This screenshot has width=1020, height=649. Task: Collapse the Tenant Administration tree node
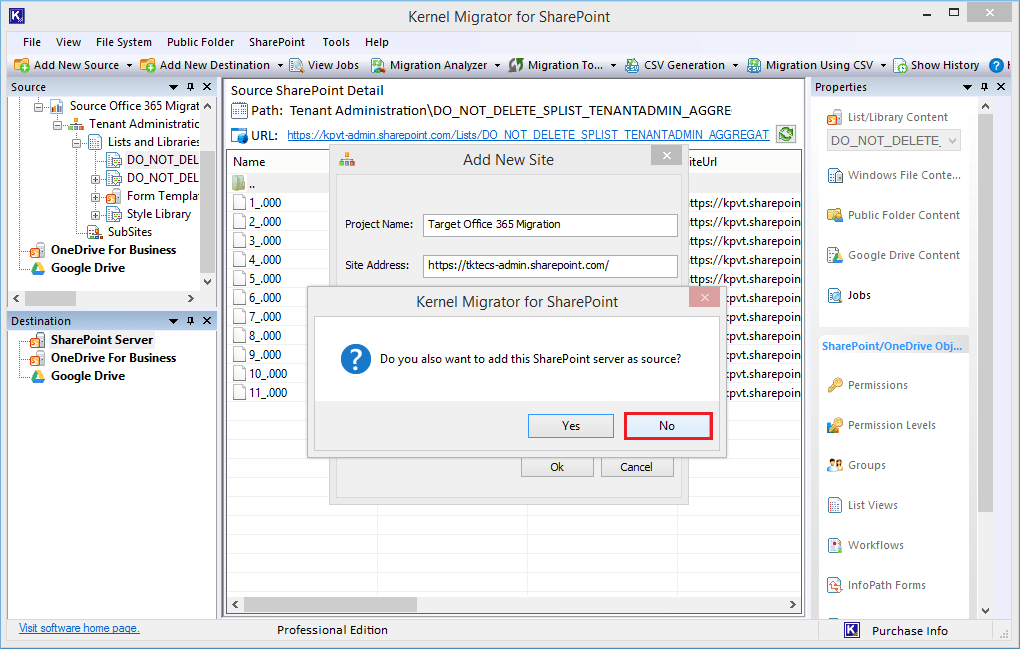tap(57, 124)
